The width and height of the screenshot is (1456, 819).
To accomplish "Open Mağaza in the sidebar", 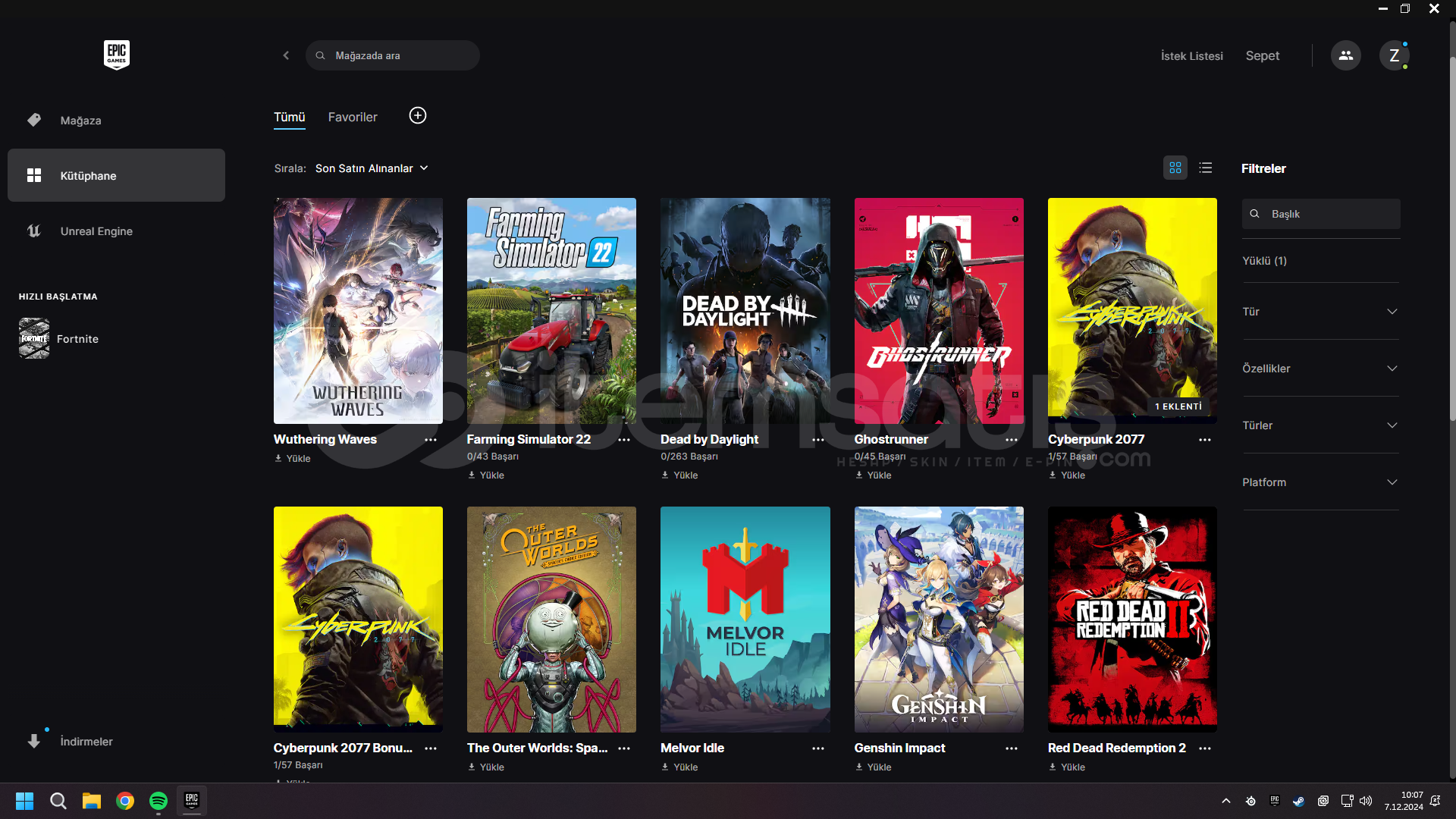I will click(116, 120).
